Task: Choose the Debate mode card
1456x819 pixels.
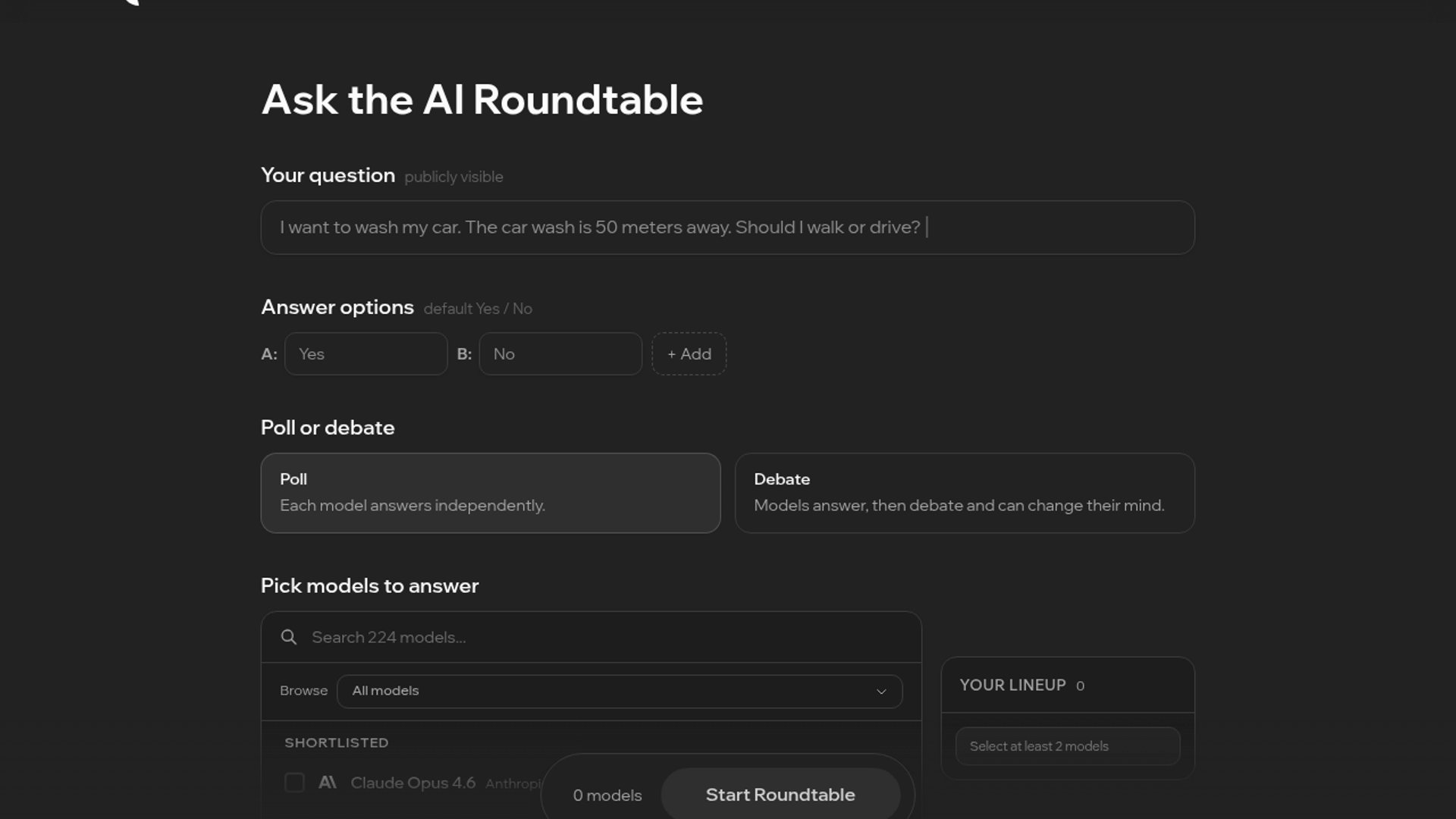Action: (964, 493)
